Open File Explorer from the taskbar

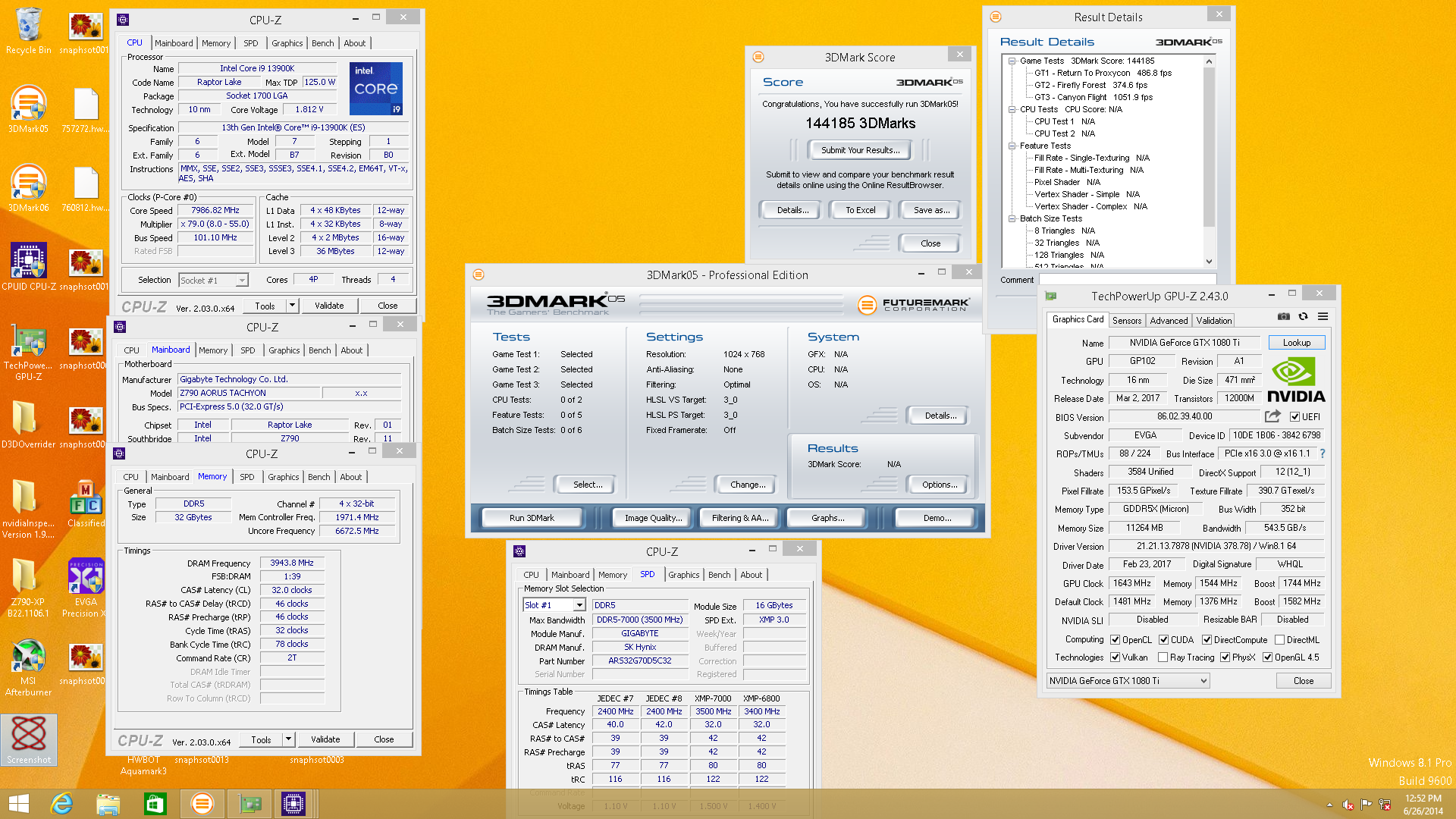(x=108, y=804)
